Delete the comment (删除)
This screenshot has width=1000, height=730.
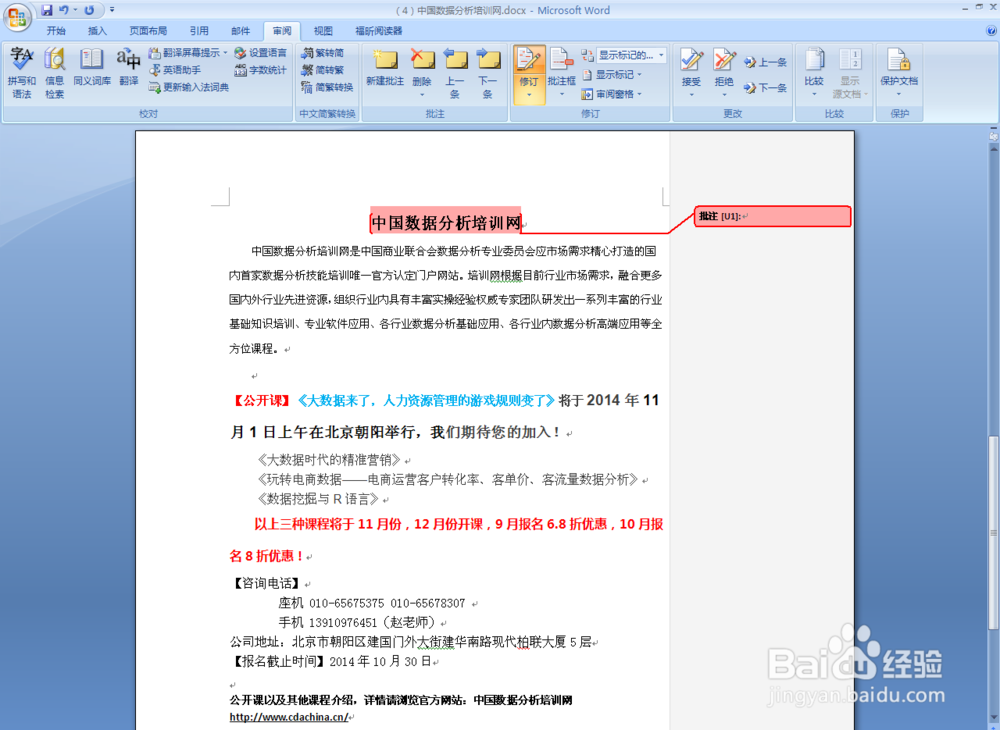[422, 64]
